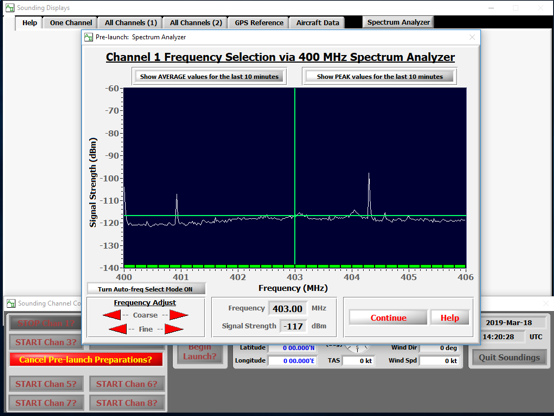
Task: Click the Begin Launch? button
Action: click(x=200, y=354)
